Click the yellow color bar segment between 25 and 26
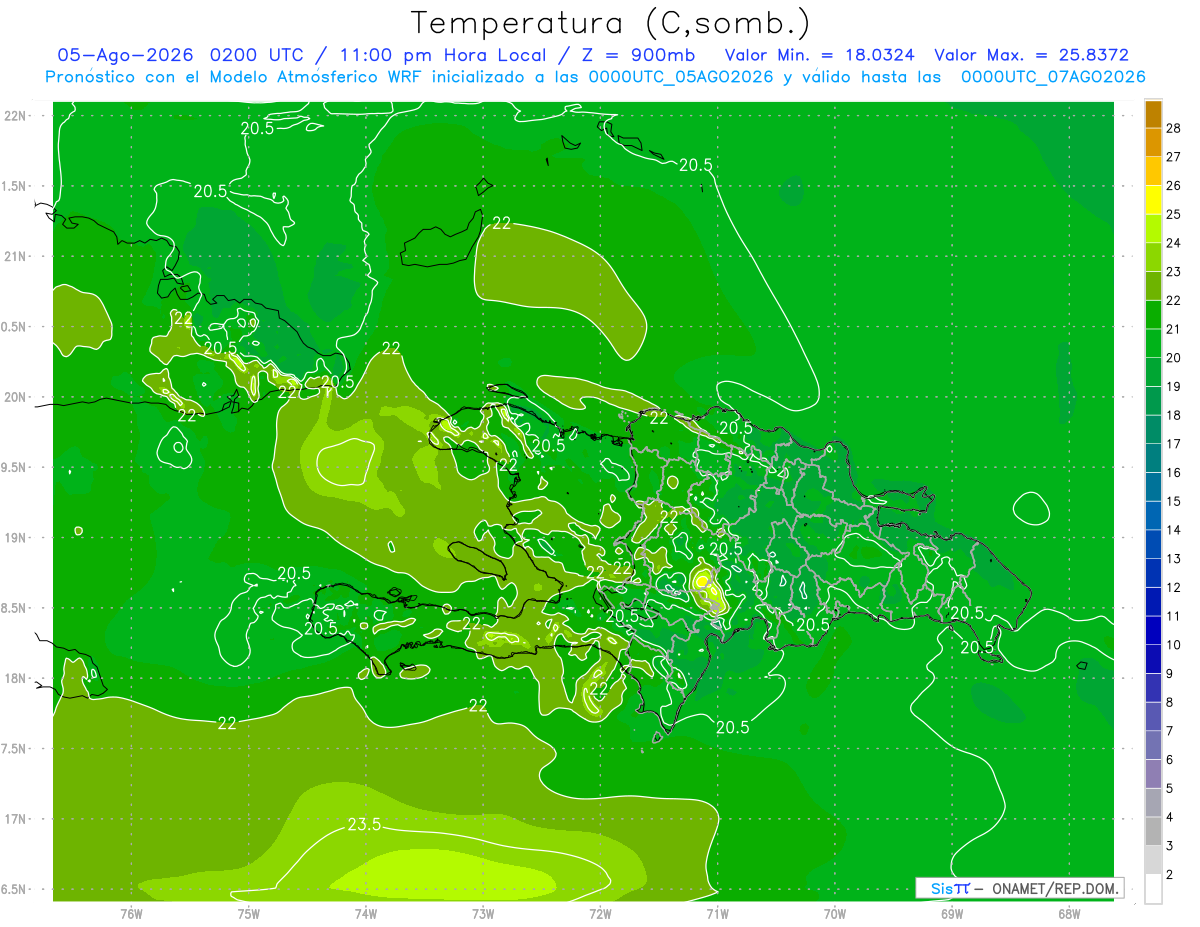Screen dimensions: 1200x927 click(x=1153, y=199)
